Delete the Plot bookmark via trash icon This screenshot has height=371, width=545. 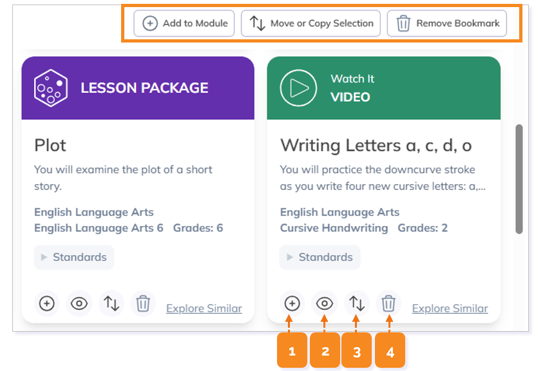tap(143, 303)
